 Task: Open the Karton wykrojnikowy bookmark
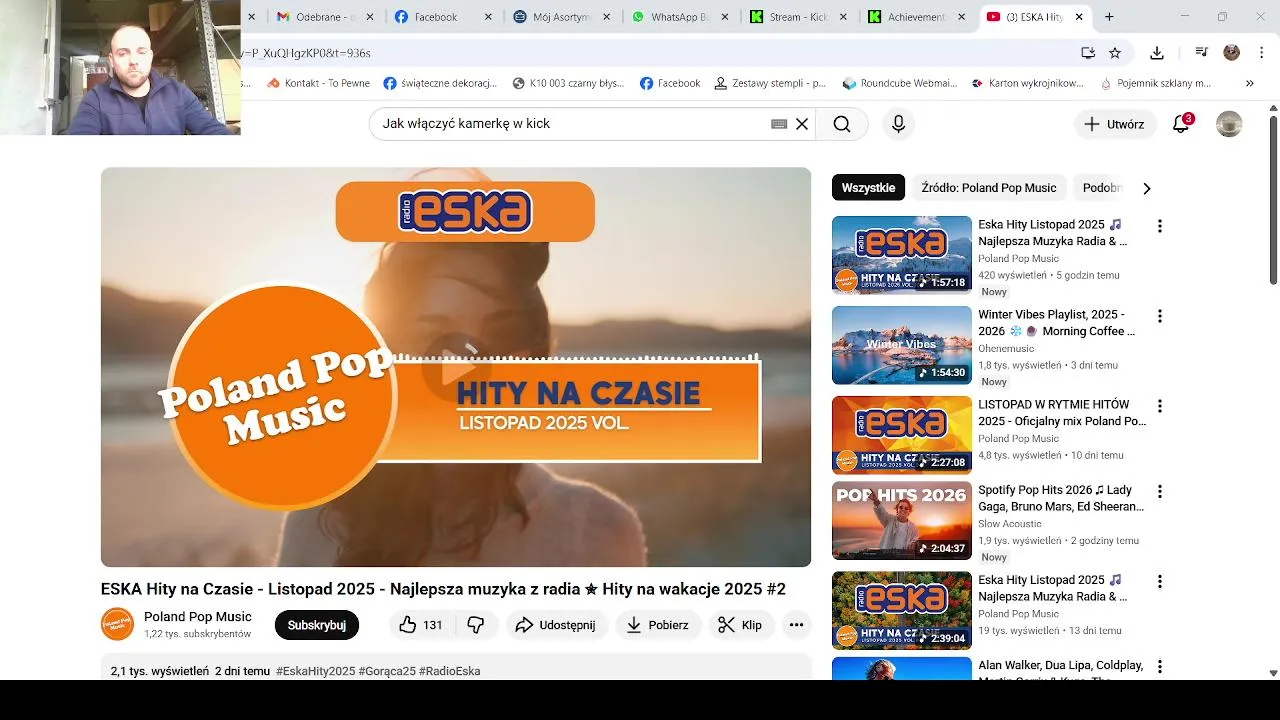(x=1027, y=83)
